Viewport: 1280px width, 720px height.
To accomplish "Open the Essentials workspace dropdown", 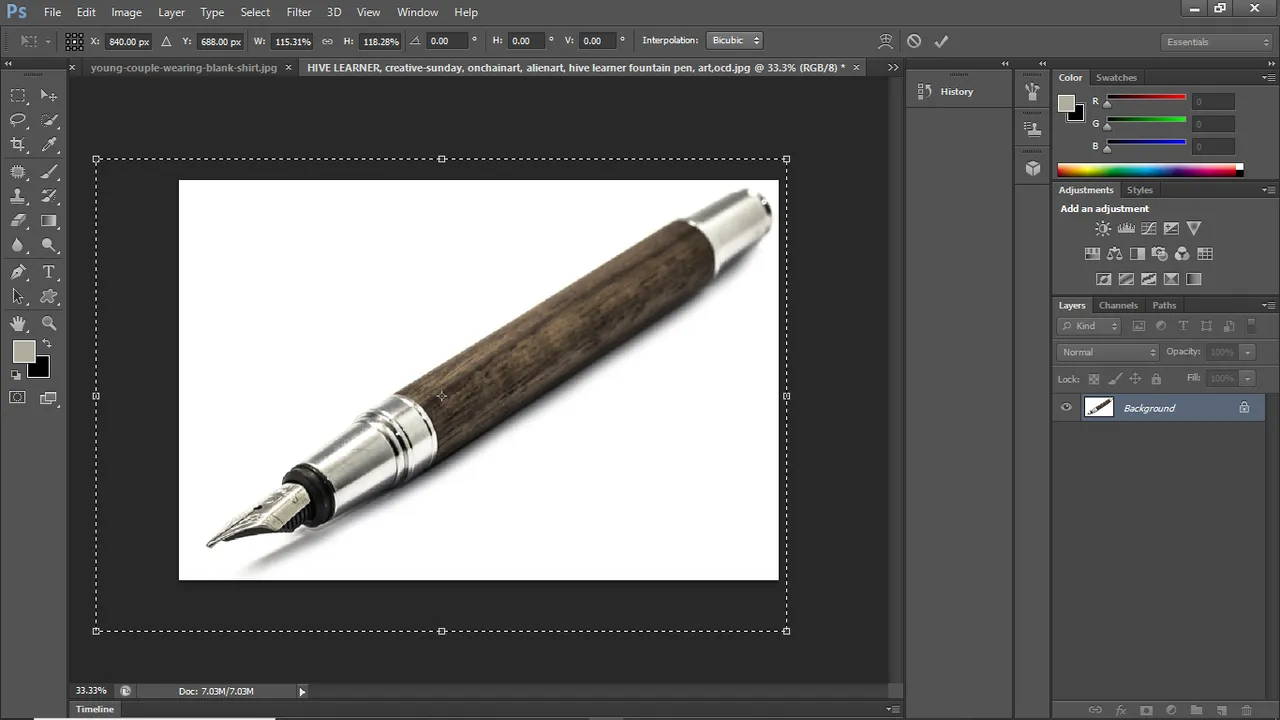I will pos(1217,42).
